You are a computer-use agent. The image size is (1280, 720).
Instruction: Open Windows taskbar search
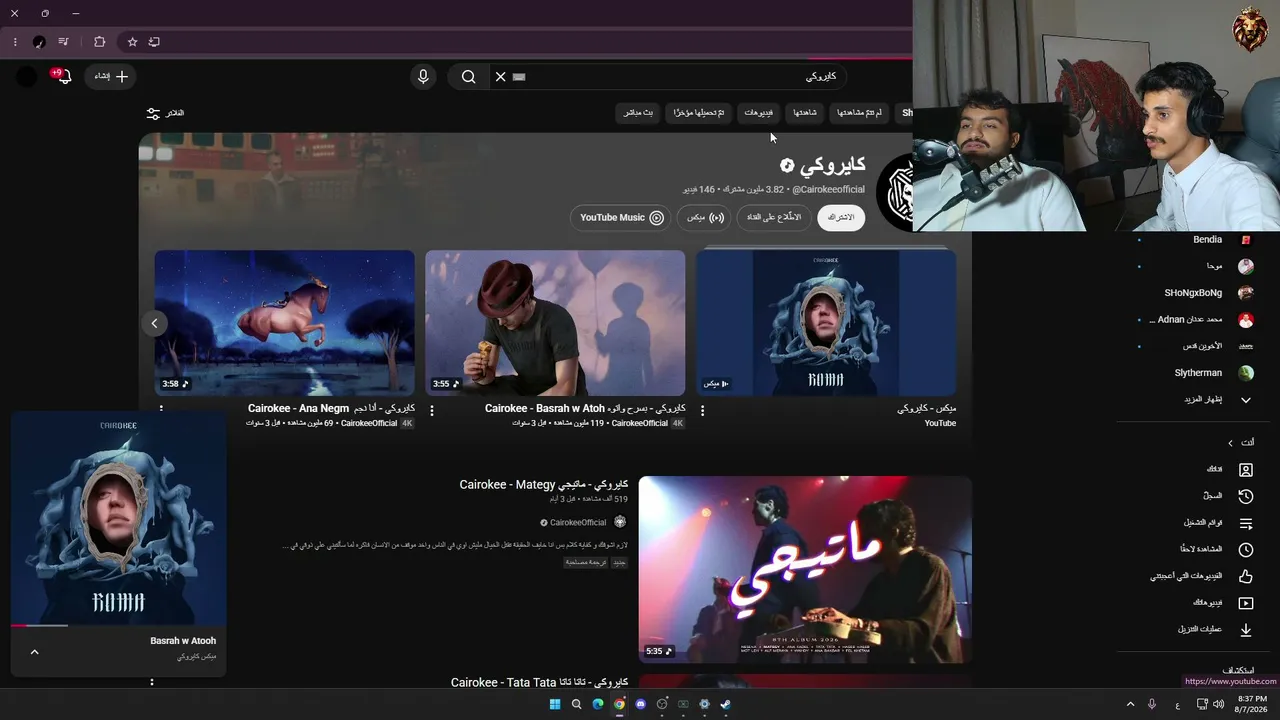577,704
